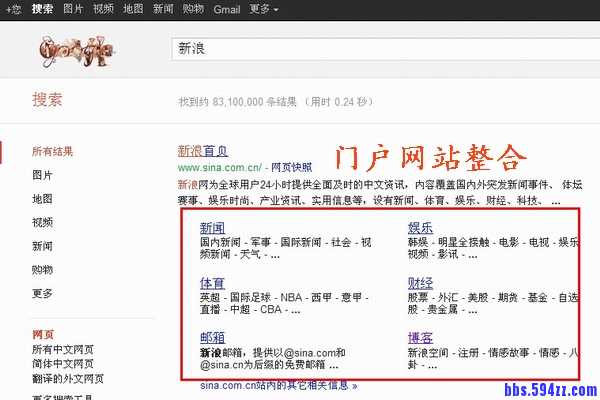Viewport: 600px width, 400px height.
Task: Open the 博客 sitelink
Action: click(420, 338)
